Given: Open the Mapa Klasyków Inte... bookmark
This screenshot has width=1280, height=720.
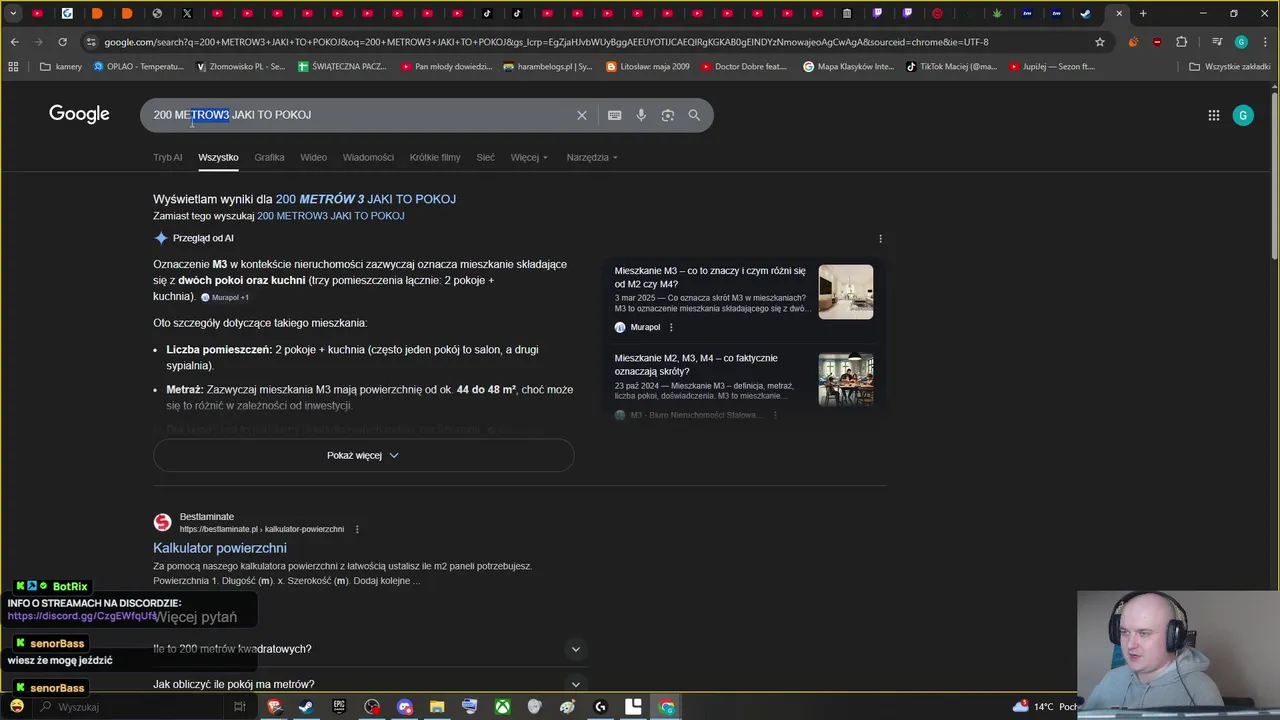Looking at the screenshot, I should 849,67.
